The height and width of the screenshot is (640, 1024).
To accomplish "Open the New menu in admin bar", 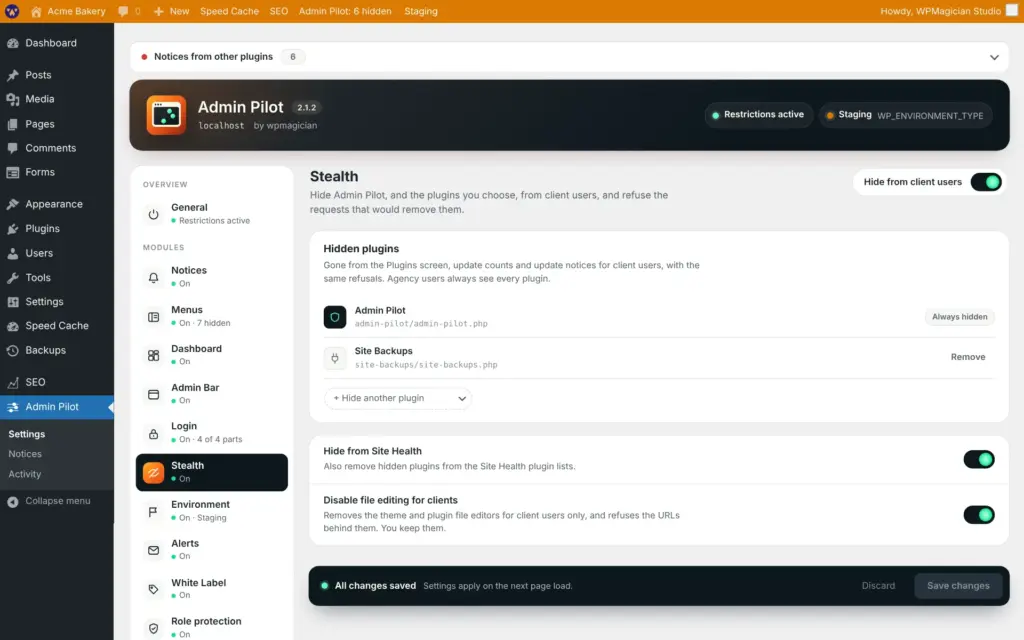I will click(171, 11).
